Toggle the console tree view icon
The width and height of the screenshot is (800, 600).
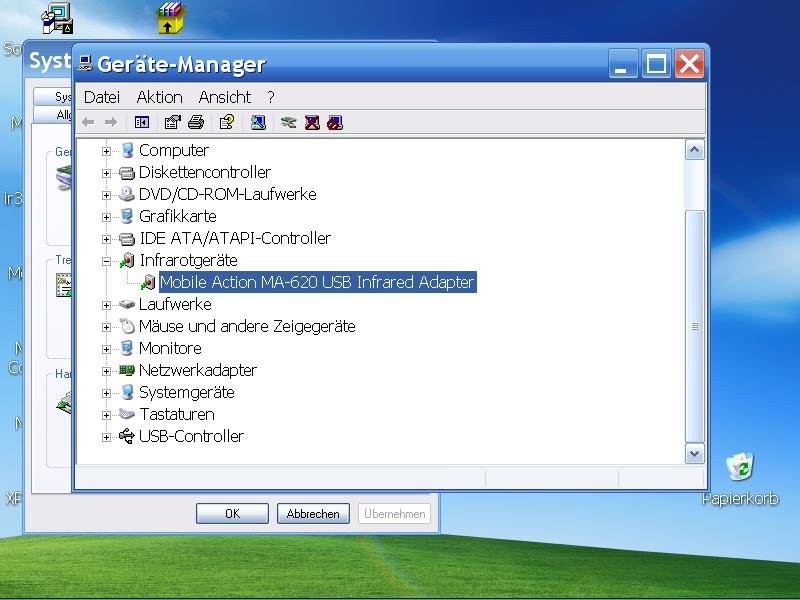(x=142, y=122)
